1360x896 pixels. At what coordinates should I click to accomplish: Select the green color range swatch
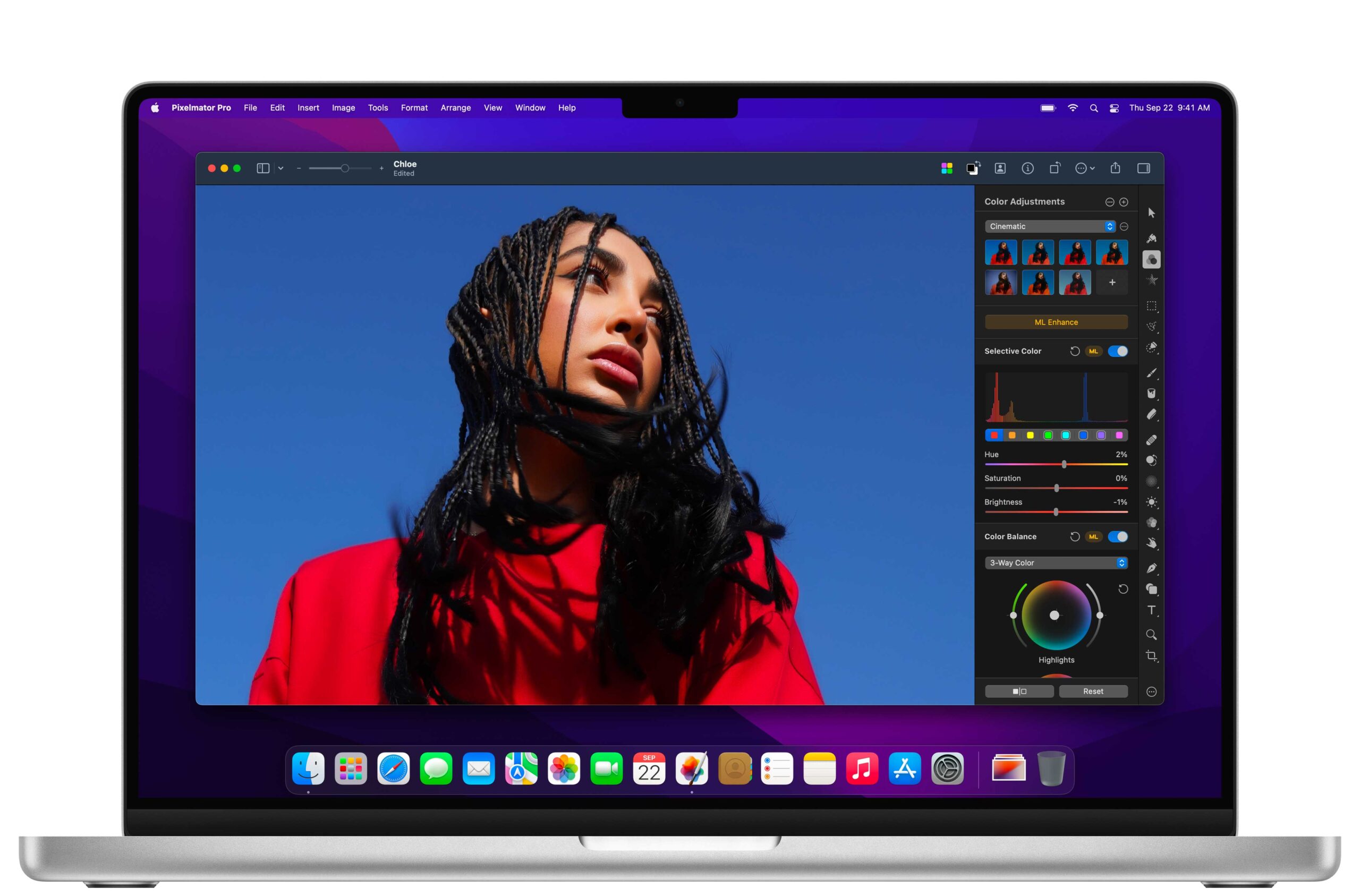(x=1048, y=436)
